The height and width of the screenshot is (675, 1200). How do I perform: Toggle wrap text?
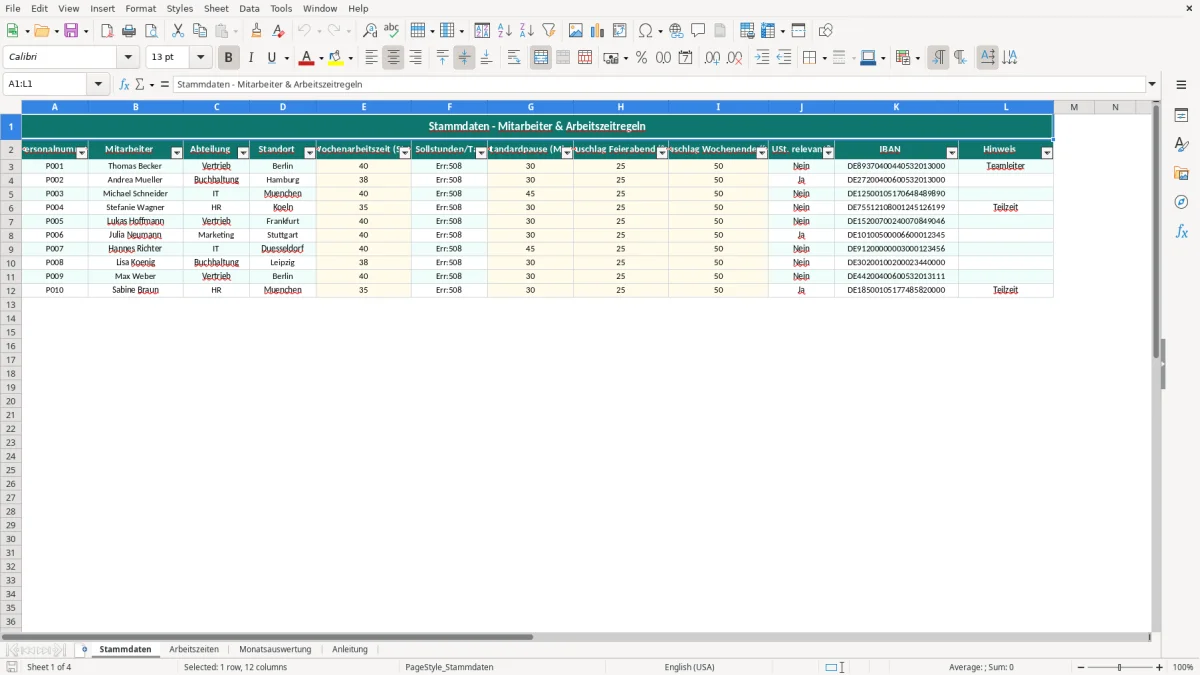tap(514, 58)
